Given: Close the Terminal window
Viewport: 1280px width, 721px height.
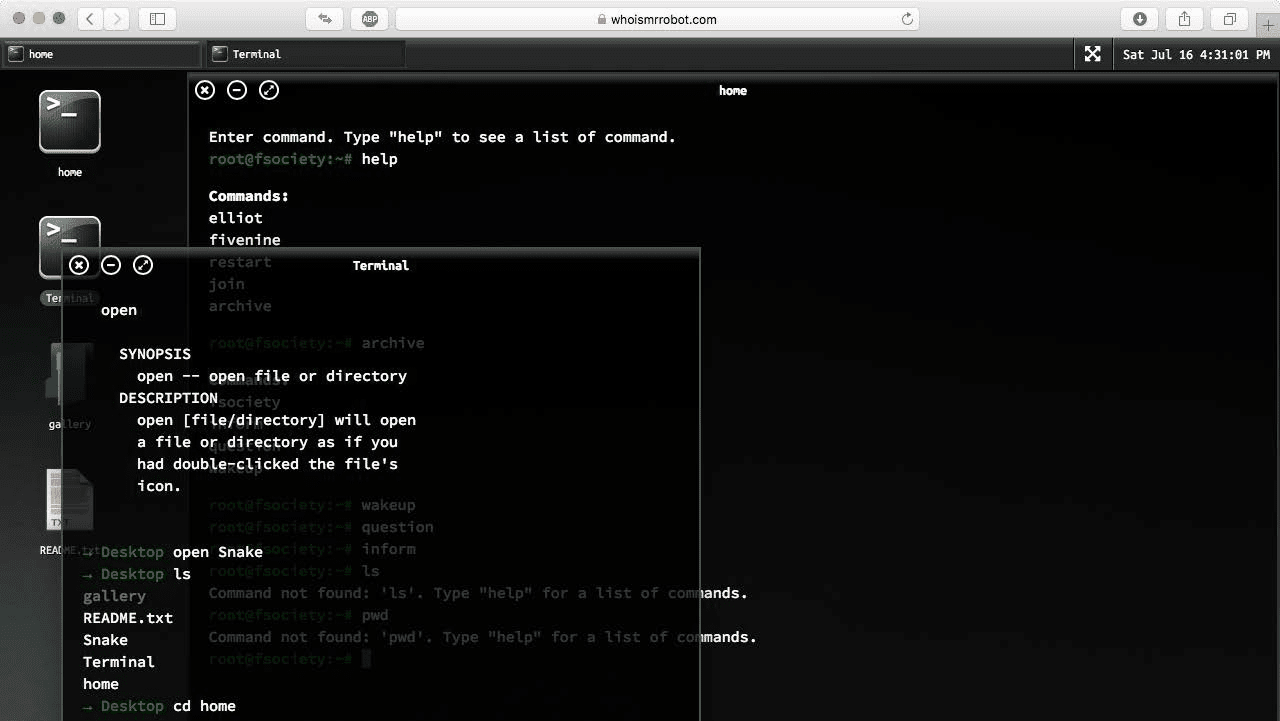Looking at the screenshot, I should click(x=79, y=265).
